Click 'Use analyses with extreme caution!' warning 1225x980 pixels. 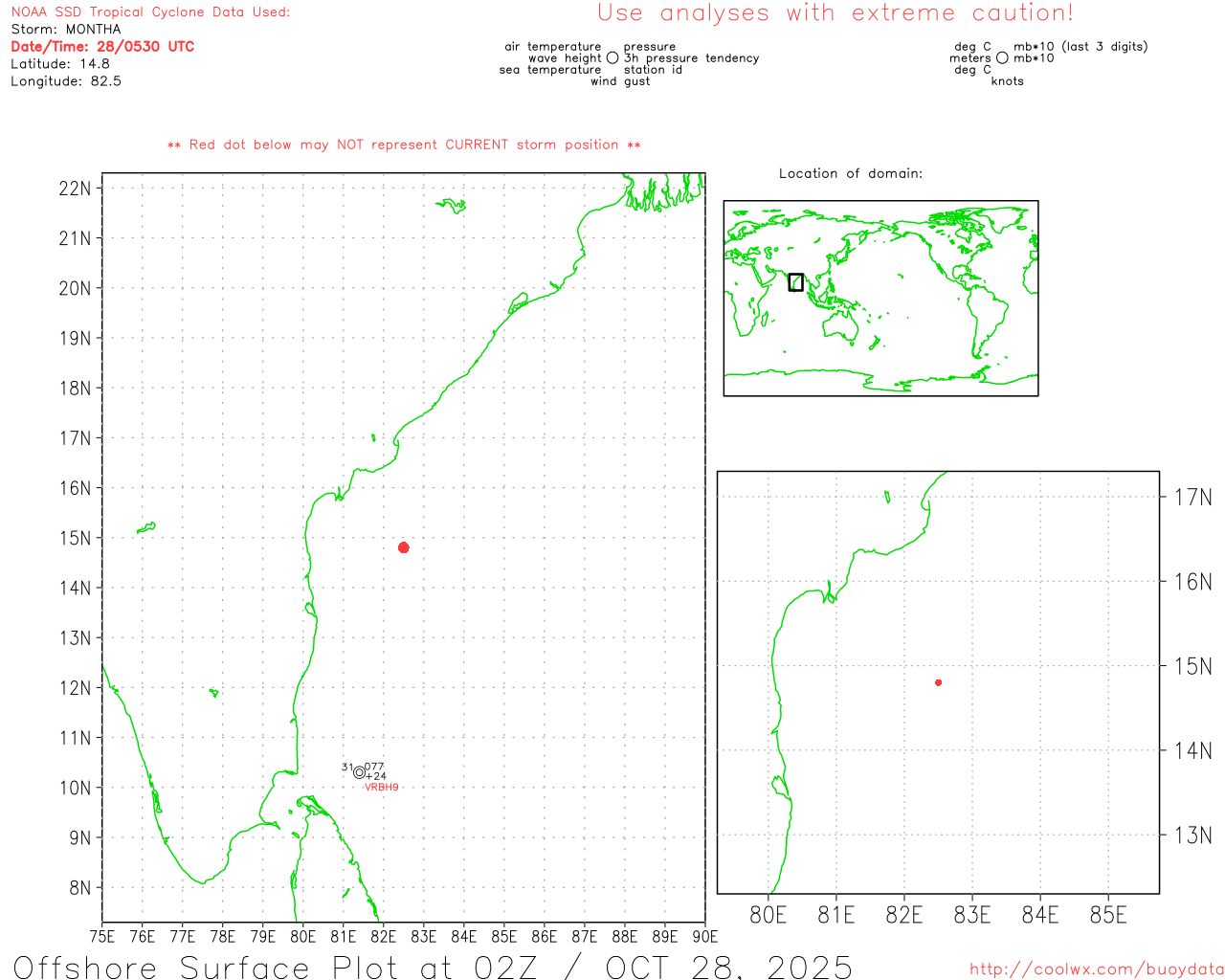tap(835, 13)
